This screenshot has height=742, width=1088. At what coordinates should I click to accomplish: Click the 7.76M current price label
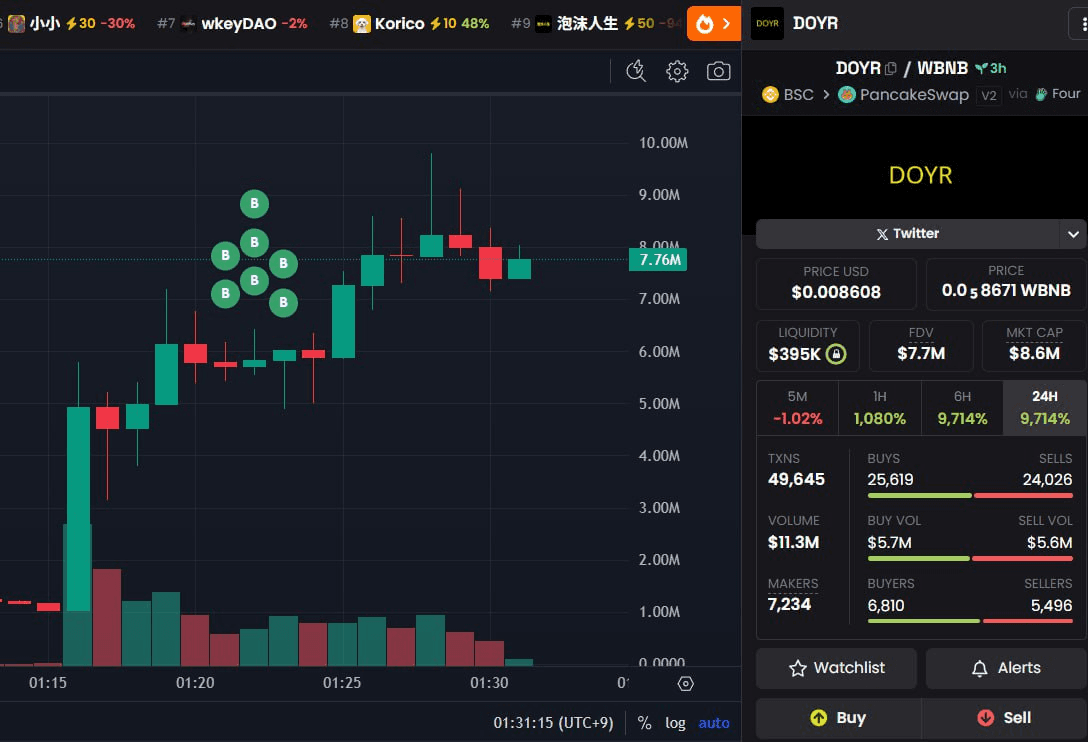pyautogui.click(x=659, y=260)
